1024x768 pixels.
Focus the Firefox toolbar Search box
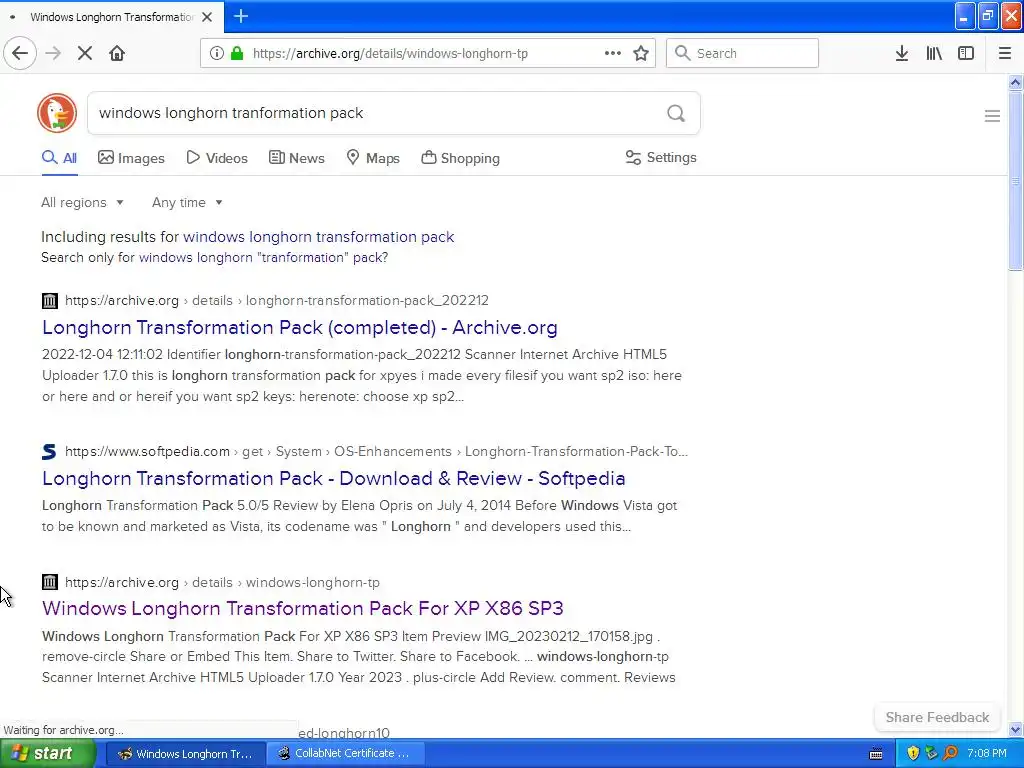click(742, 53)
